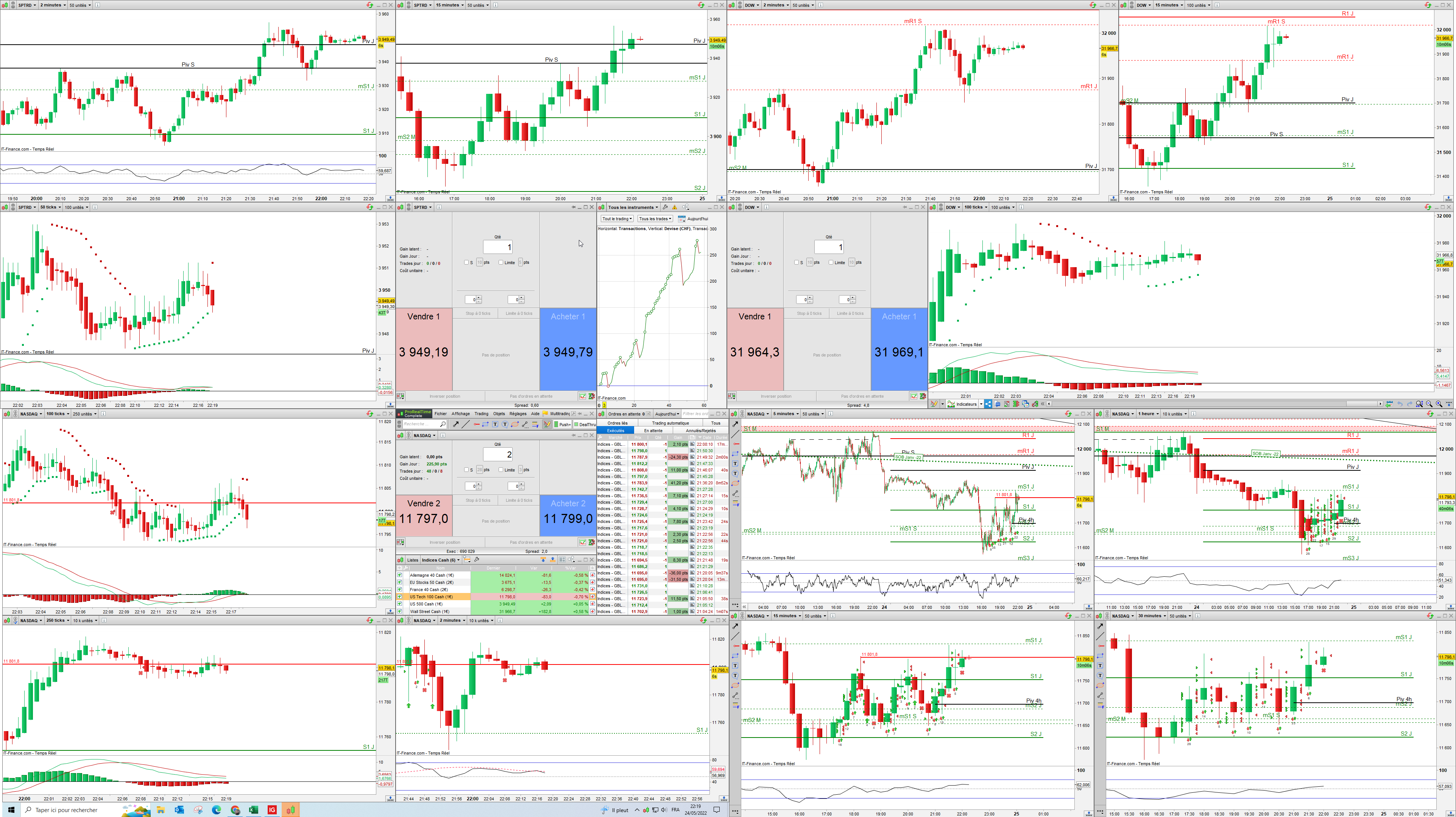Enable the Limite checkbox in NASDAQ order panel
Image resolution: width=1456 pixels, height=817 pixels.
(501, 470)
